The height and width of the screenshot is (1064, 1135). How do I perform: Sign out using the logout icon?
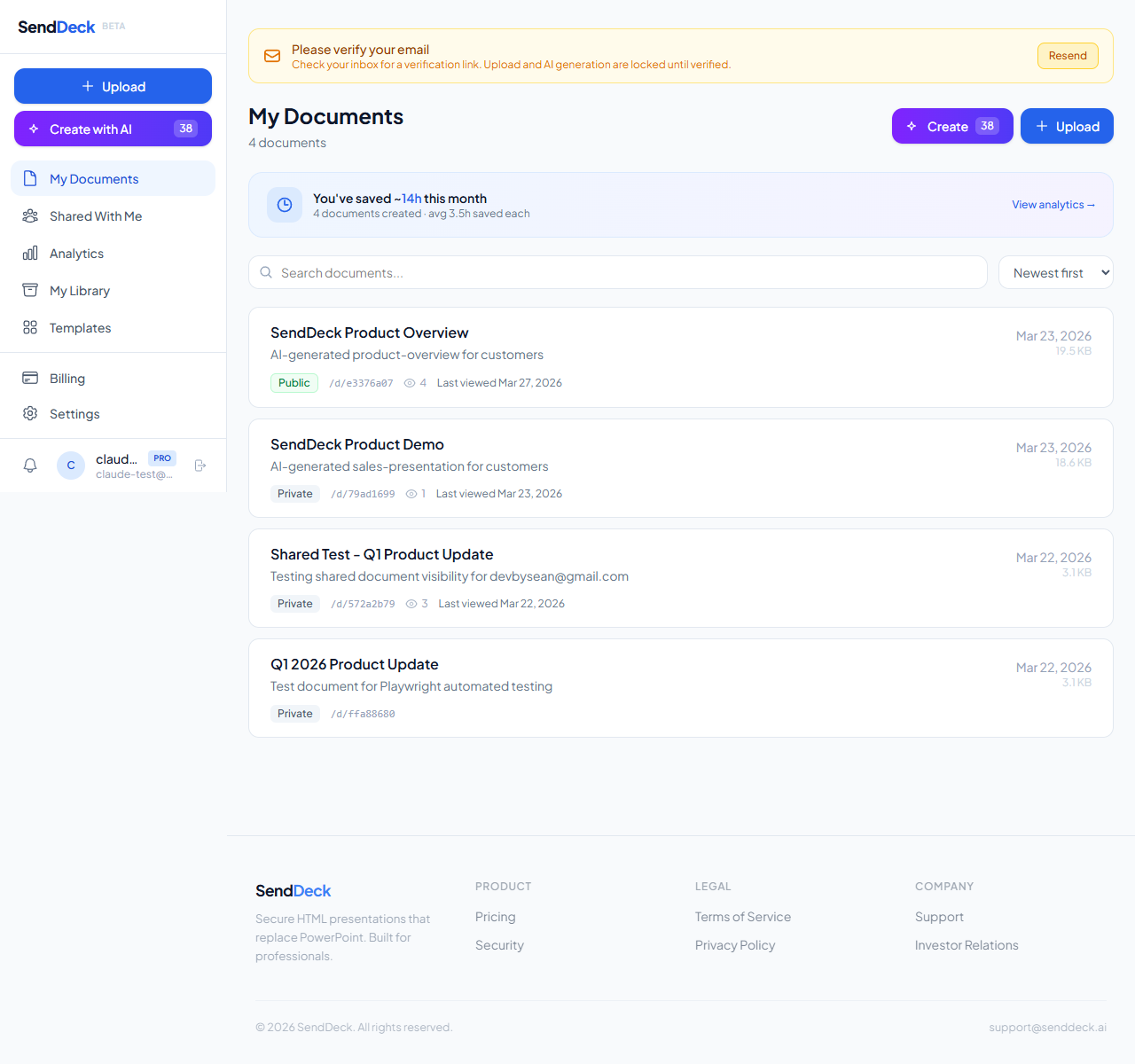click(200, 465)
